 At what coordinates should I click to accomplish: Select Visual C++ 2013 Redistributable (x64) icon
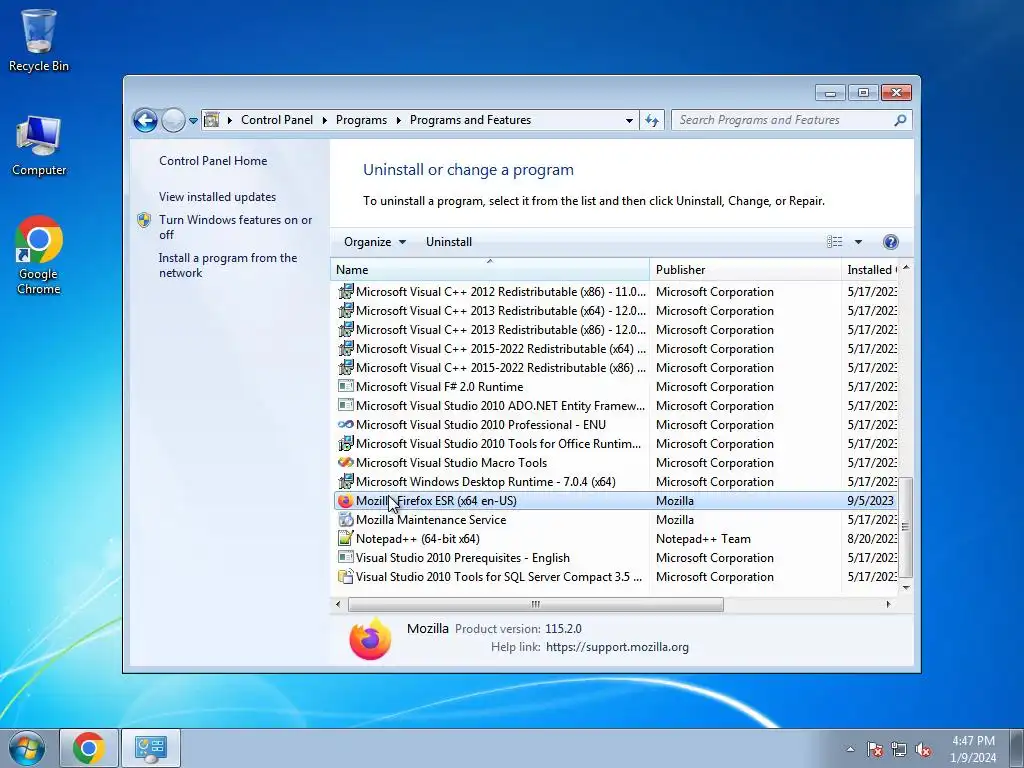(345, 310)
